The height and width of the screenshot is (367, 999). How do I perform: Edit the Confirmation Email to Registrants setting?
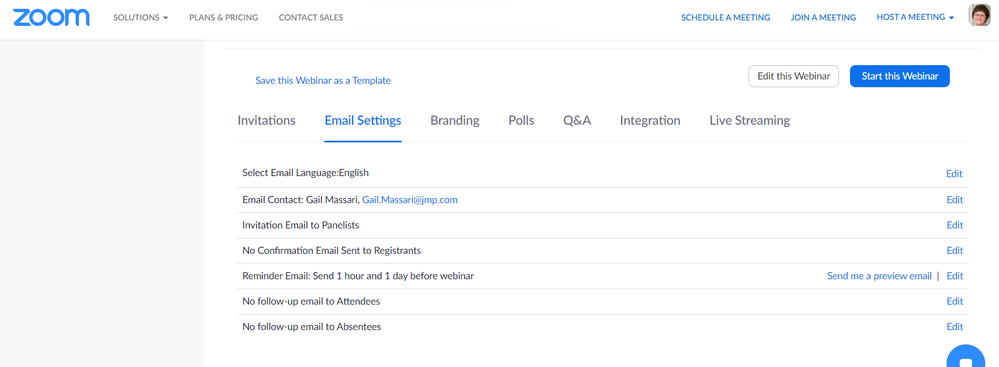coord(954,250)
